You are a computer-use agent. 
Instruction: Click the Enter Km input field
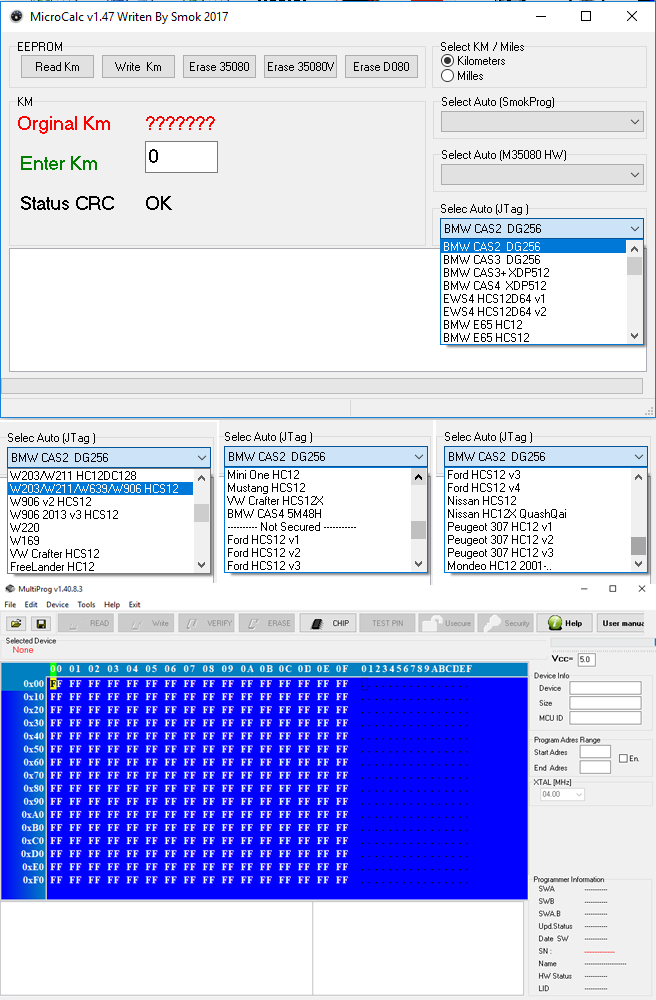click(x=181, y=157)
